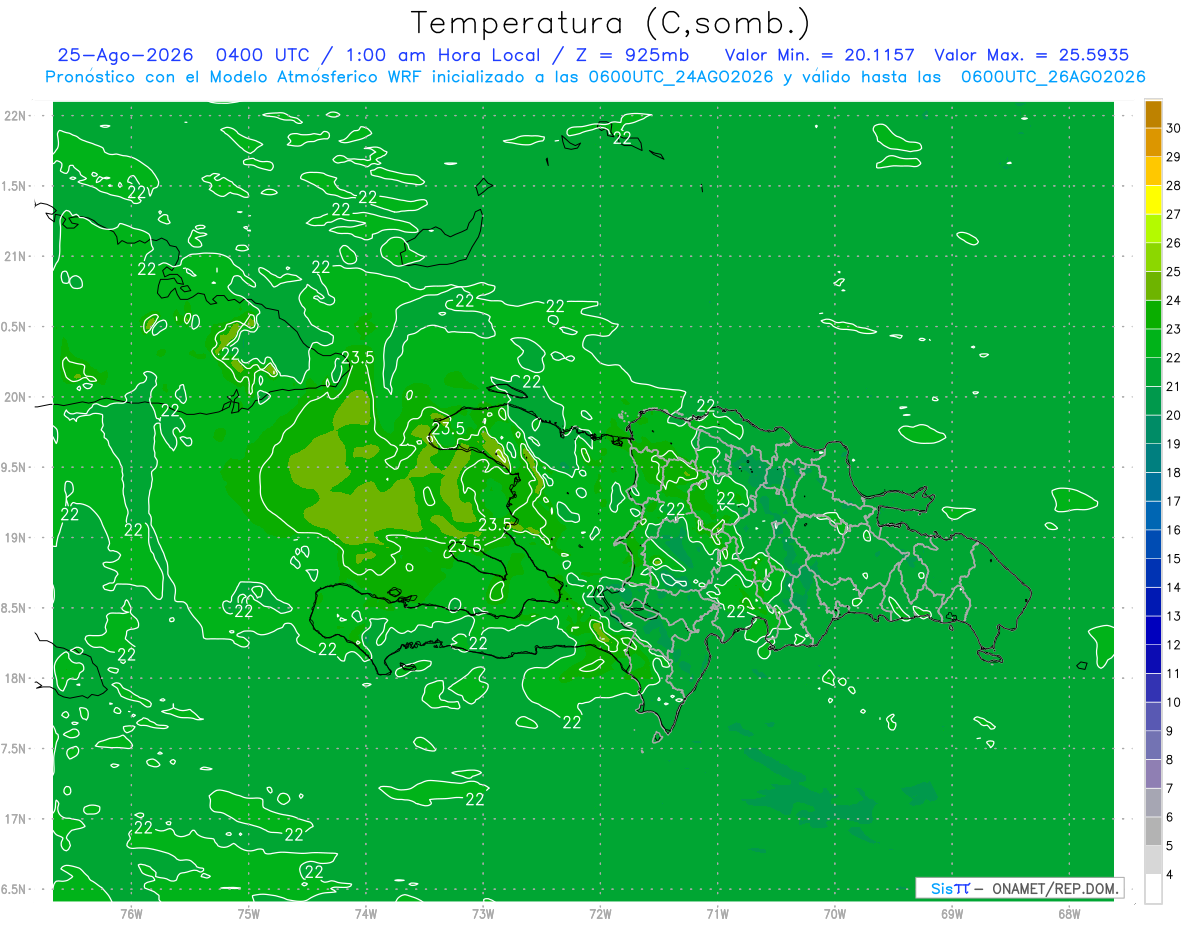Click the color scale label "27"
Viewport: 1200px width, 927px height.
point(1174,214)
